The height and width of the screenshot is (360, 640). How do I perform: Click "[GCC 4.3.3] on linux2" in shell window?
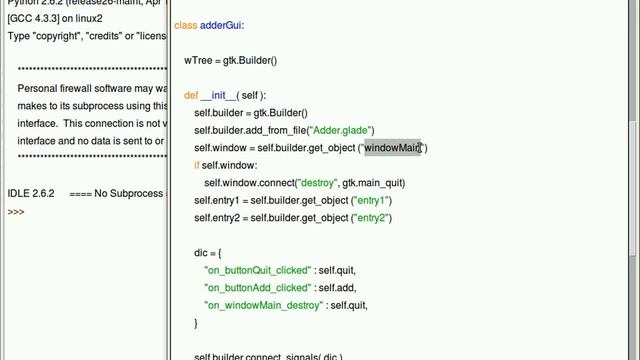click(55, 19)
